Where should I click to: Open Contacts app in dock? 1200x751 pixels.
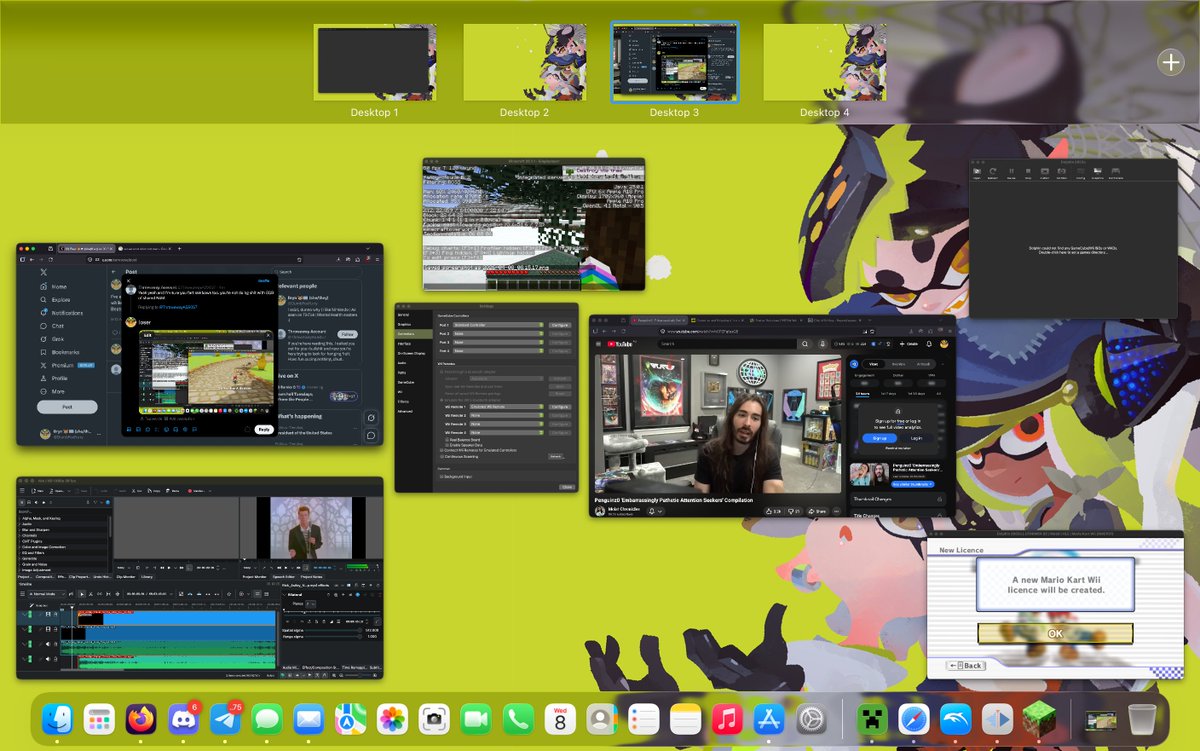click(x=602, y=720)
